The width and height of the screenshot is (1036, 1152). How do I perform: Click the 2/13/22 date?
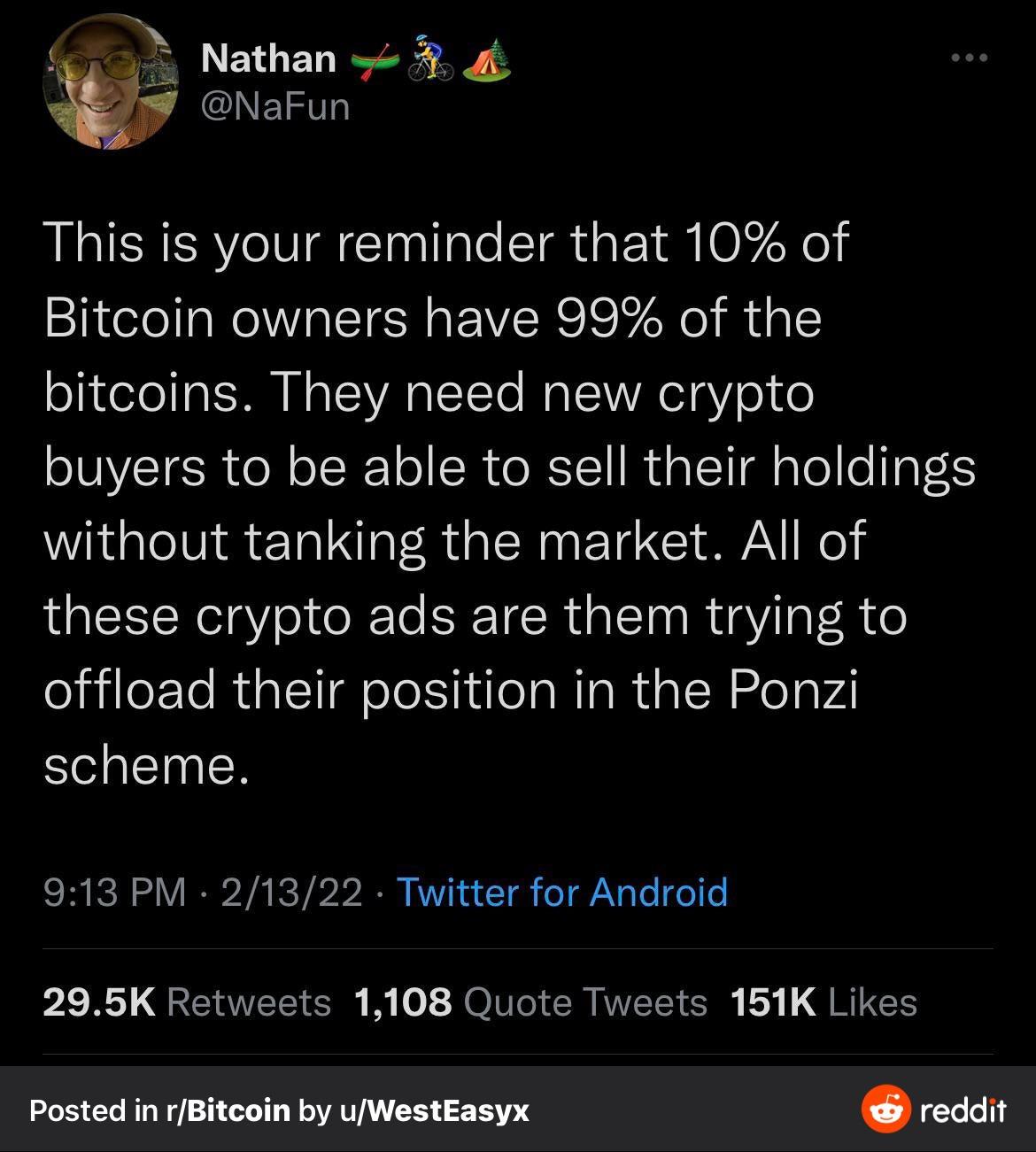[291, 892]
